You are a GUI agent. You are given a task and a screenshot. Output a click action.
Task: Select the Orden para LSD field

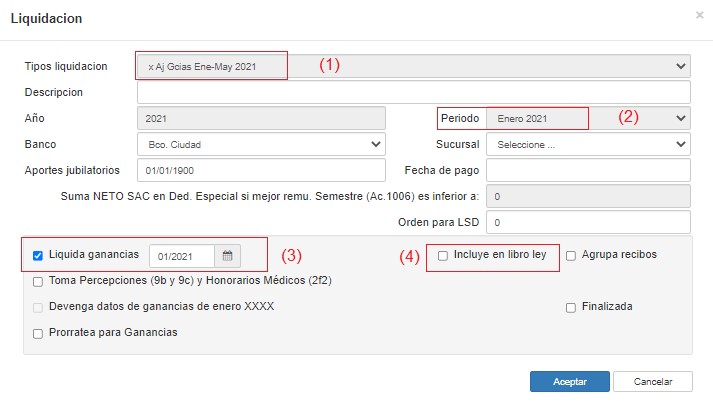pos(588,222)
